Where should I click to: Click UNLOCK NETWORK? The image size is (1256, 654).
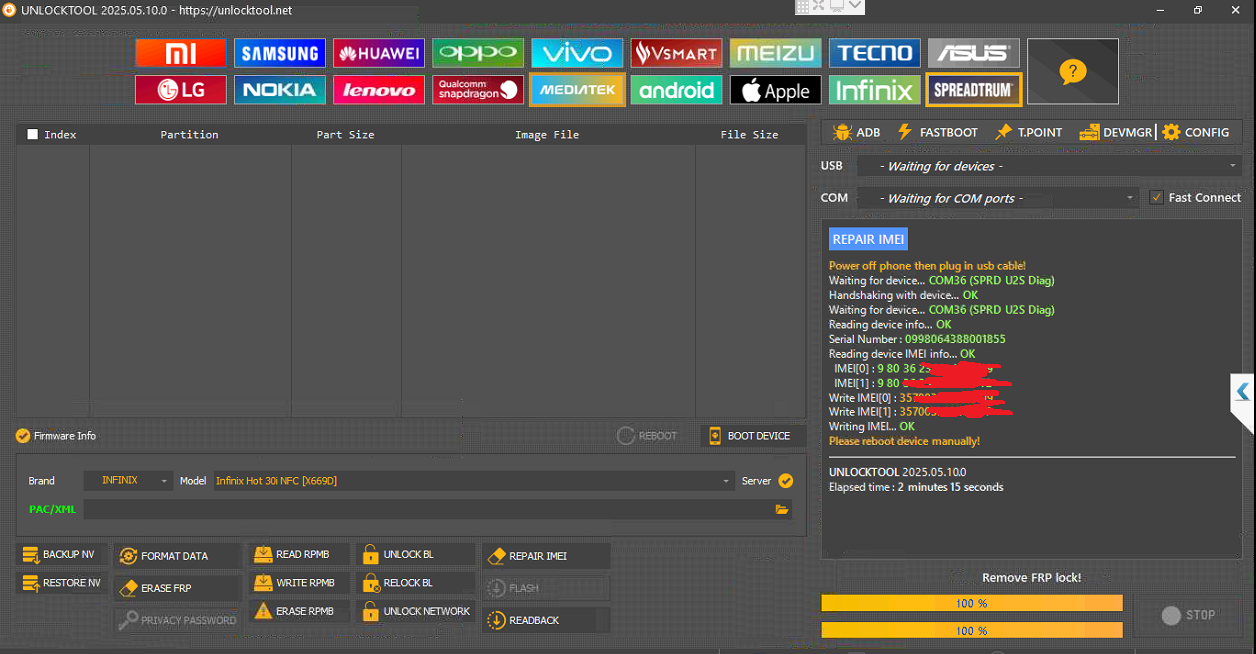[x=415, y=611]
